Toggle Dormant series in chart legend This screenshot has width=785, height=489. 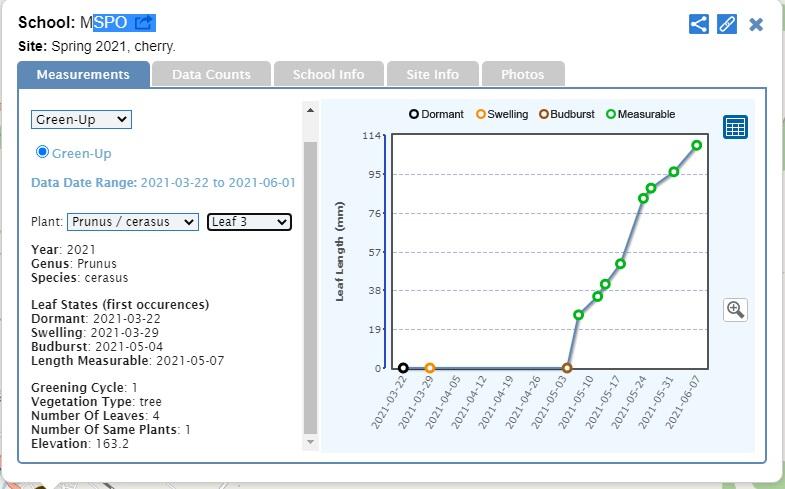436,114
